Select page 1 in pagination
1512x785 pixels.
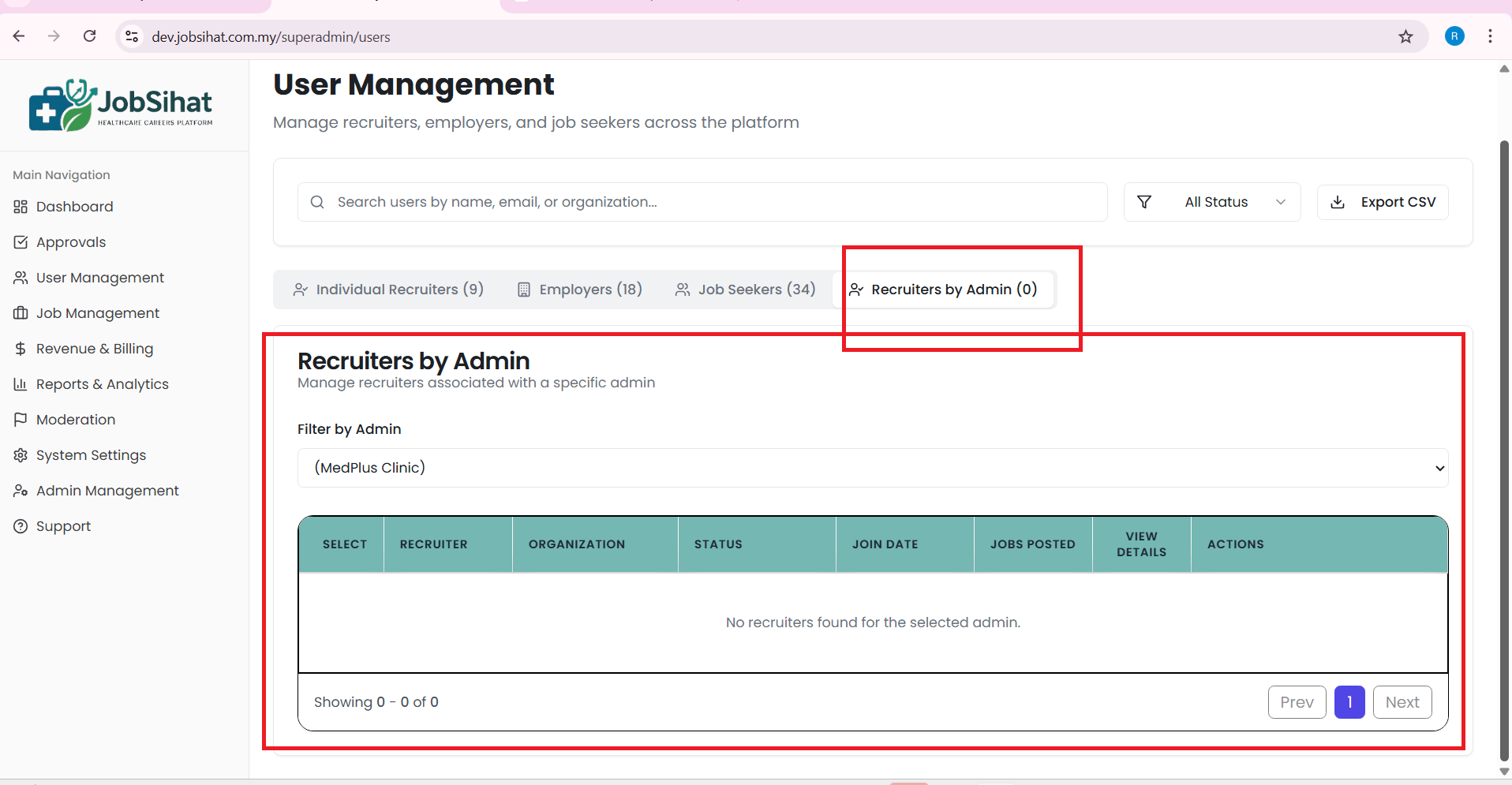1349,702
